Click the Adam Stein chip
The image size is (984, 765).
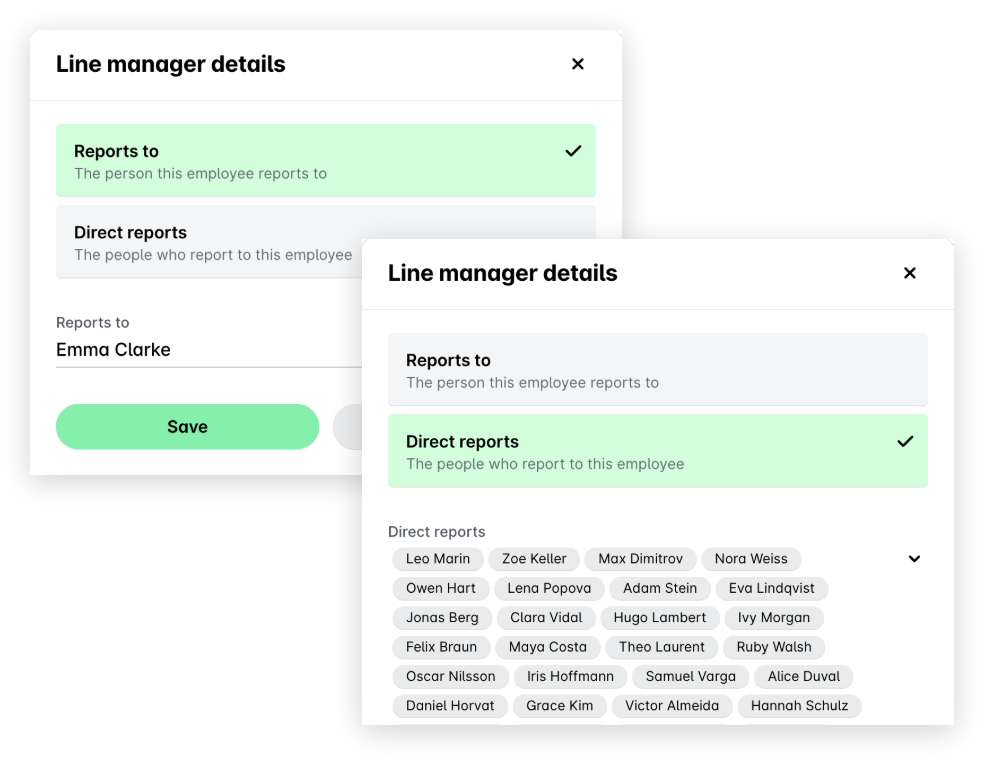click(660, 588)
